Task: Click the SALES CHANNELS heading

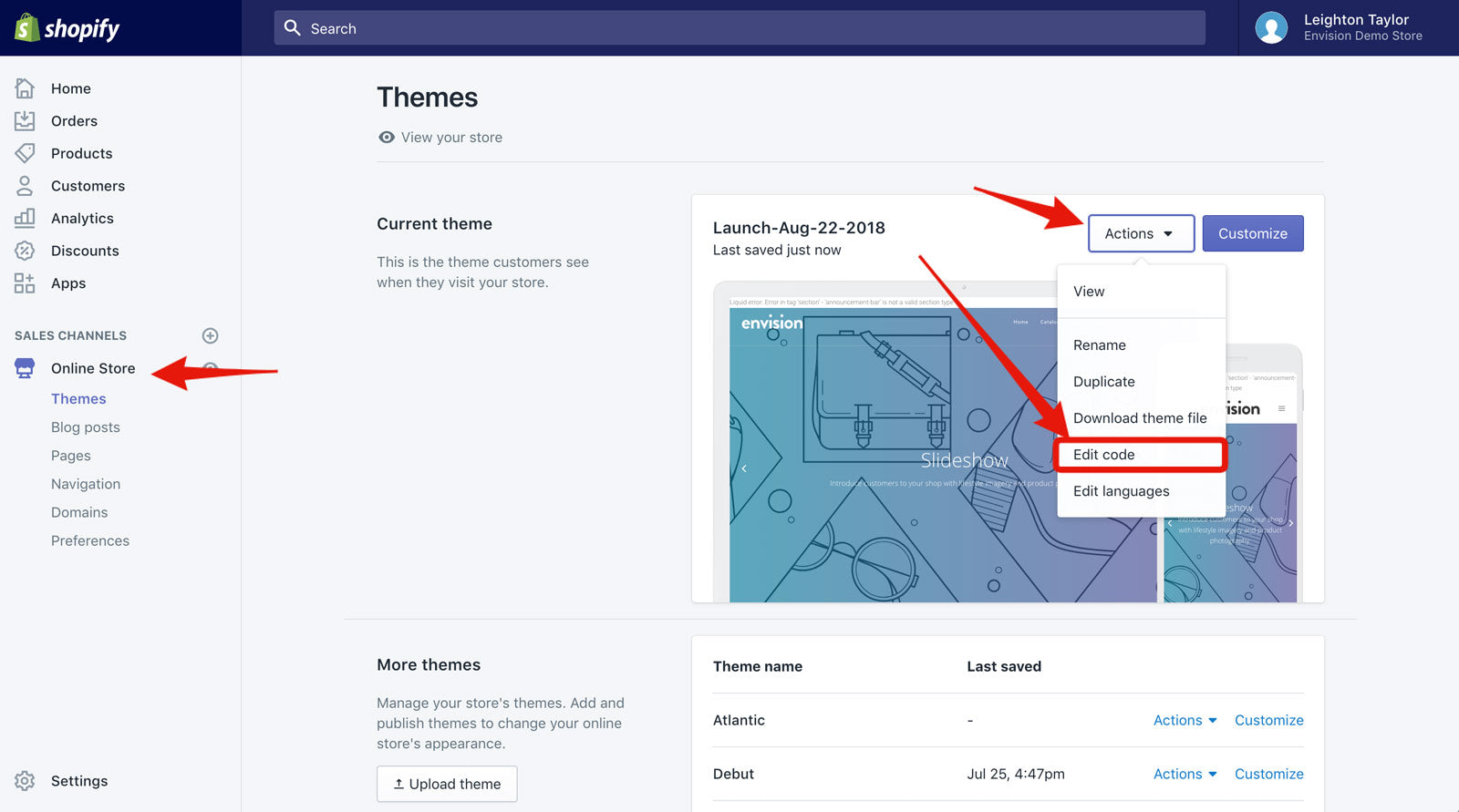Action: pyautogui.click(x=70, y=335)
